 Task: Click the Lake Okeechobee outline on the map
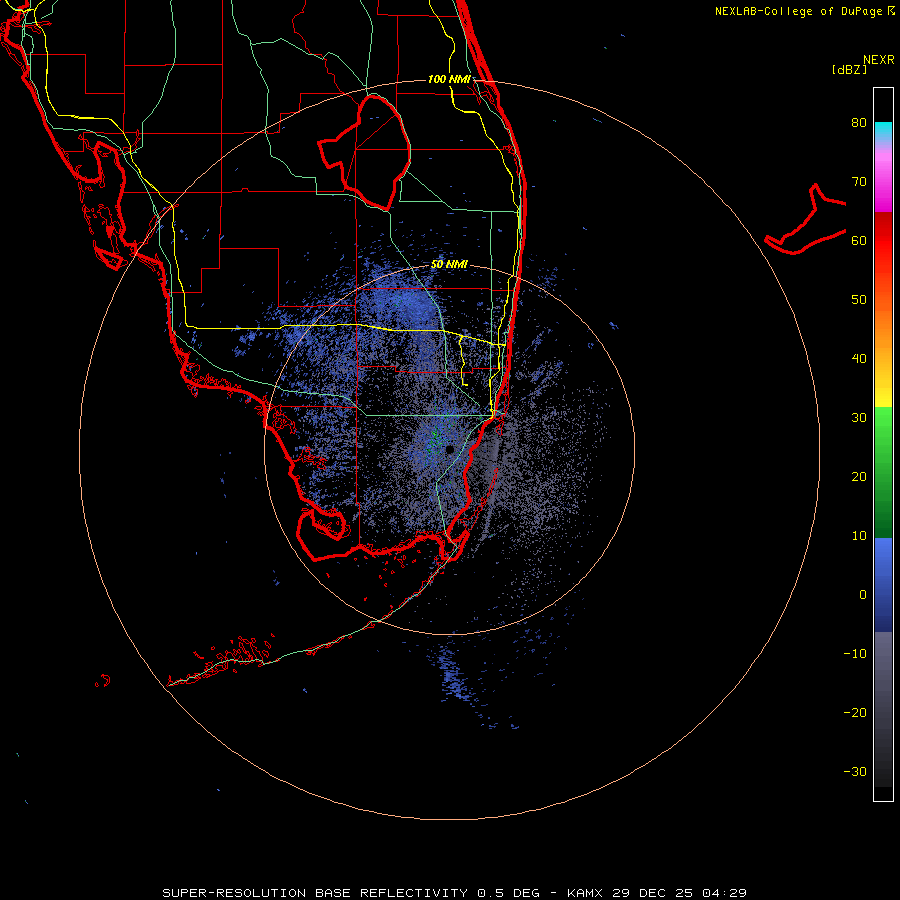click(365, 152)
